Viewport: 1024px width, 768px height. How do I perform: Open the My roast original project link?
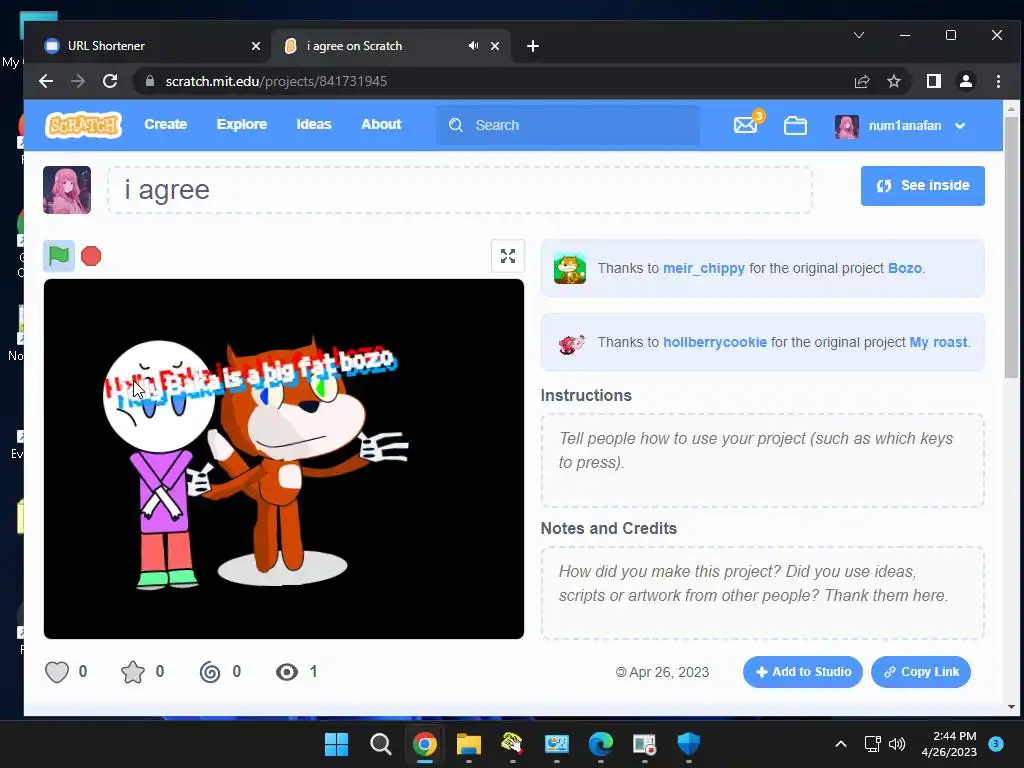pyautogui.click(x=938, y=342)
